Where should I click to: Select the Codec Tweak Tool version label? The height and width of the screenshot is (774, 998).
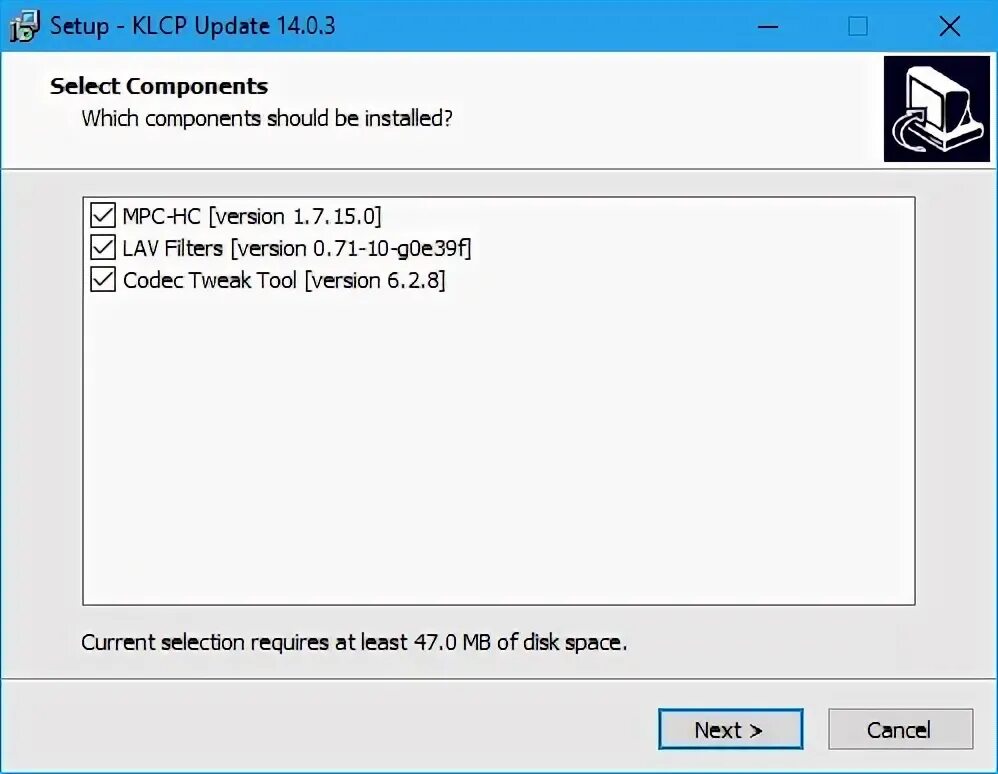[x=284, y=280]
